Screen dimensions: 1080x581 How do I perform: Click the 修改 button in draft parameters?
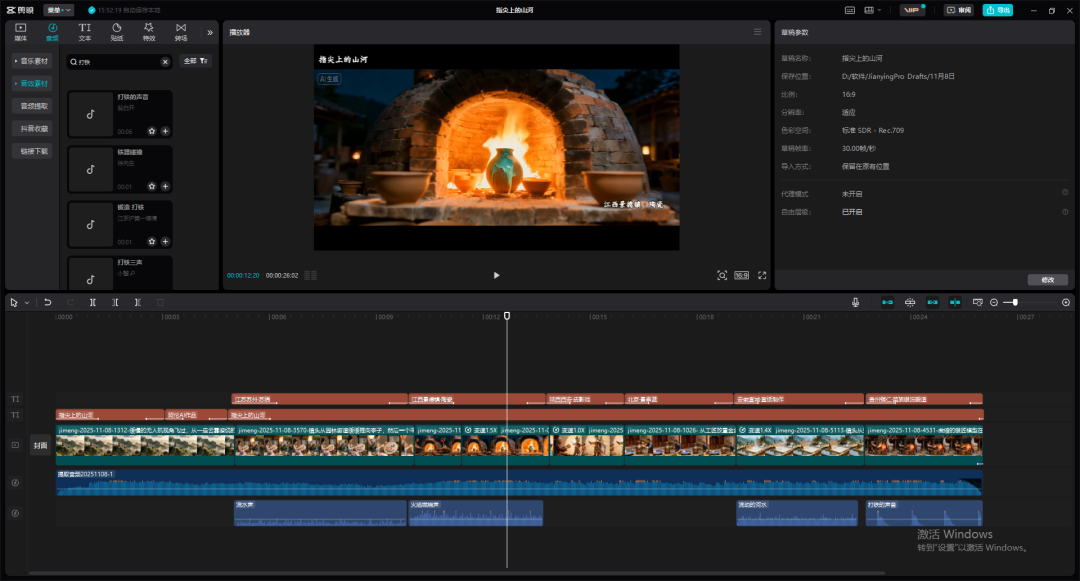[x=1047, y=280]
